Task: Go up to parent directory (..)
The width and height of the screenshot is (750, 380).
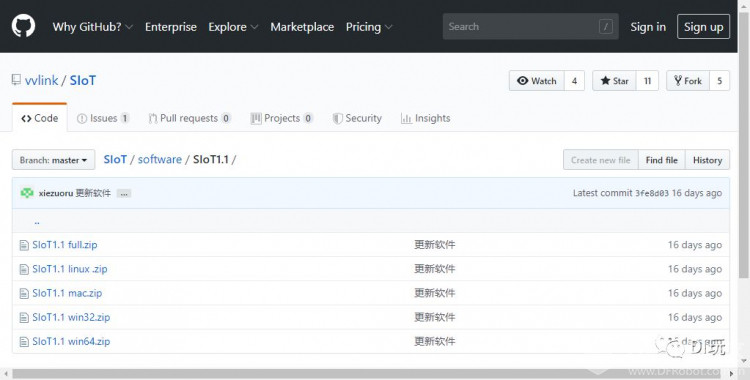Action: [37, 221]
